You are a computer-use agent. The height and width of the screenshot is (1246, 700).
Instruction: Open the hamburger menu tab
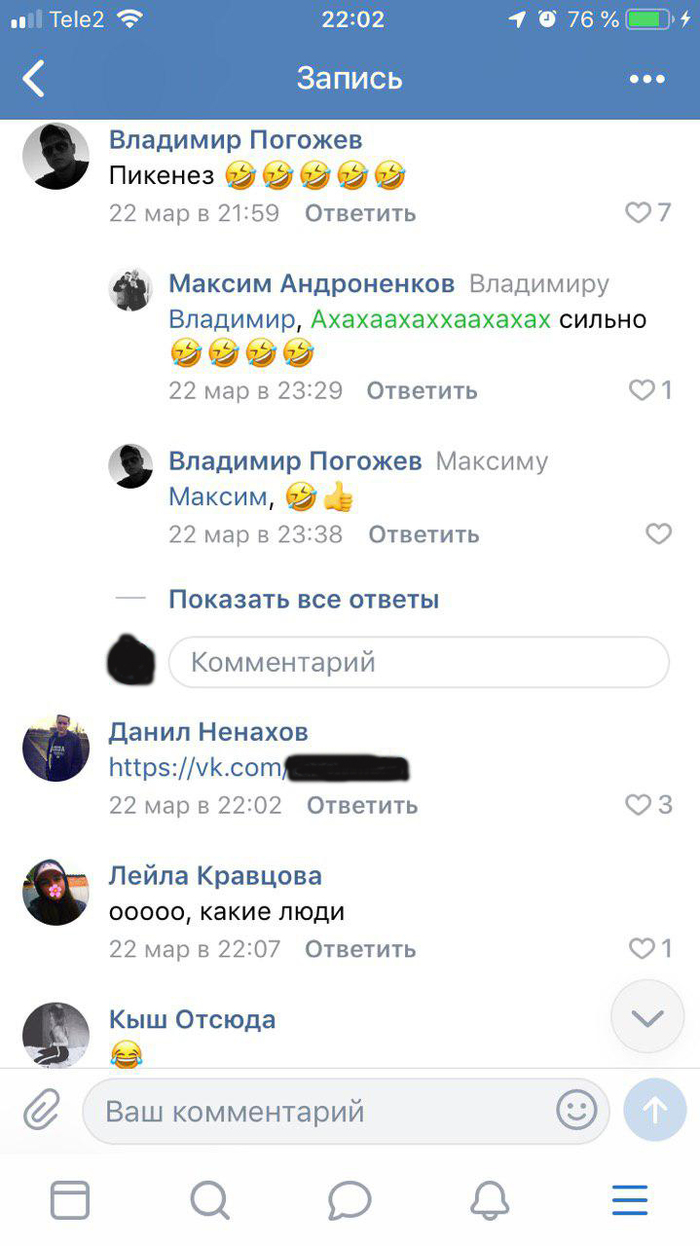point(630,1200)
